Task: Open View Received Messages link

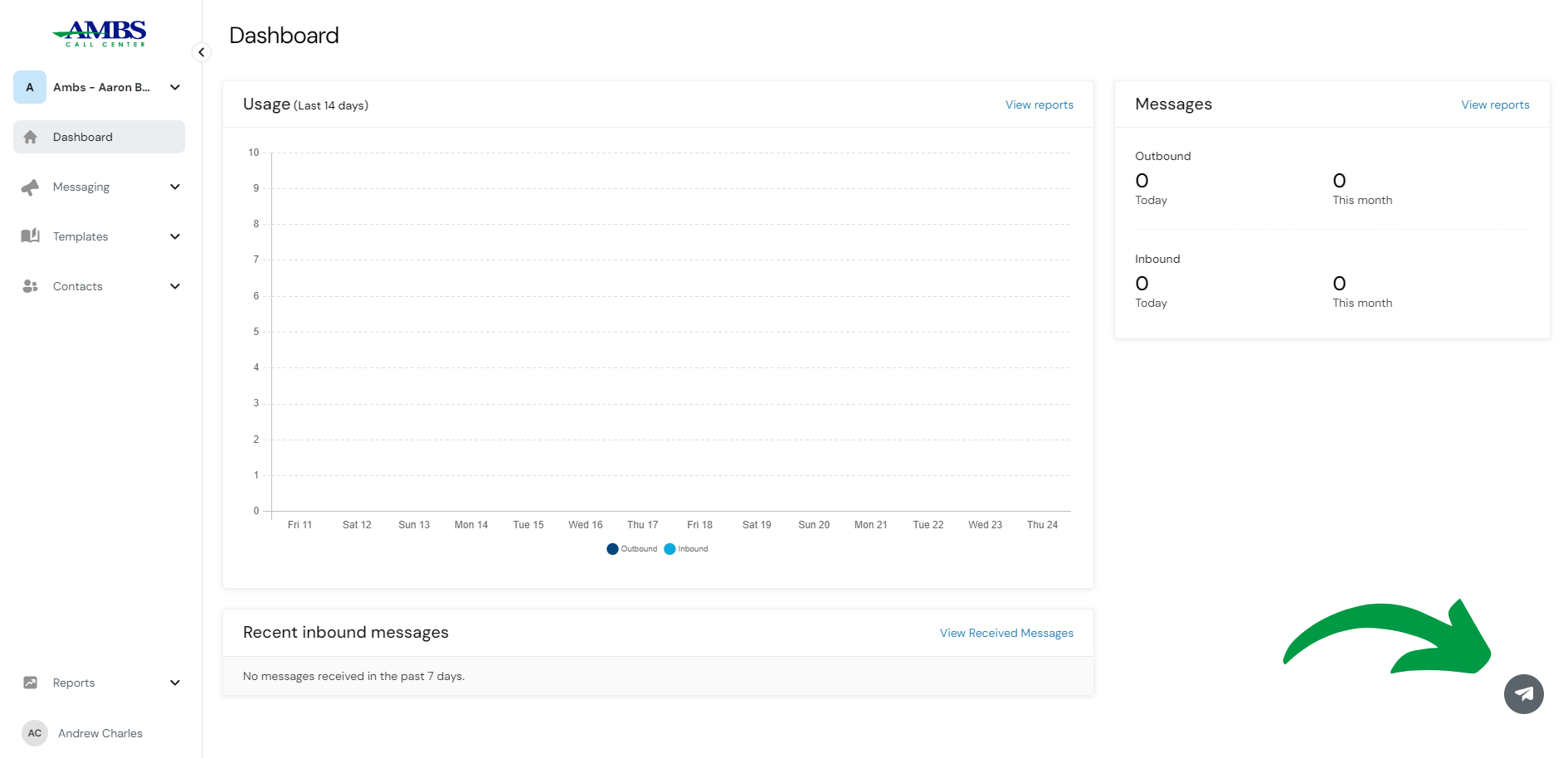Action: click(1006, 633)
